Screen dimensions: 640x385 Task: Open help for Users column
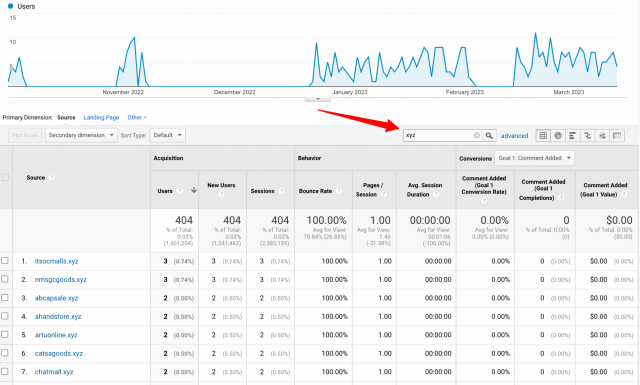click(x=179, y=191)
